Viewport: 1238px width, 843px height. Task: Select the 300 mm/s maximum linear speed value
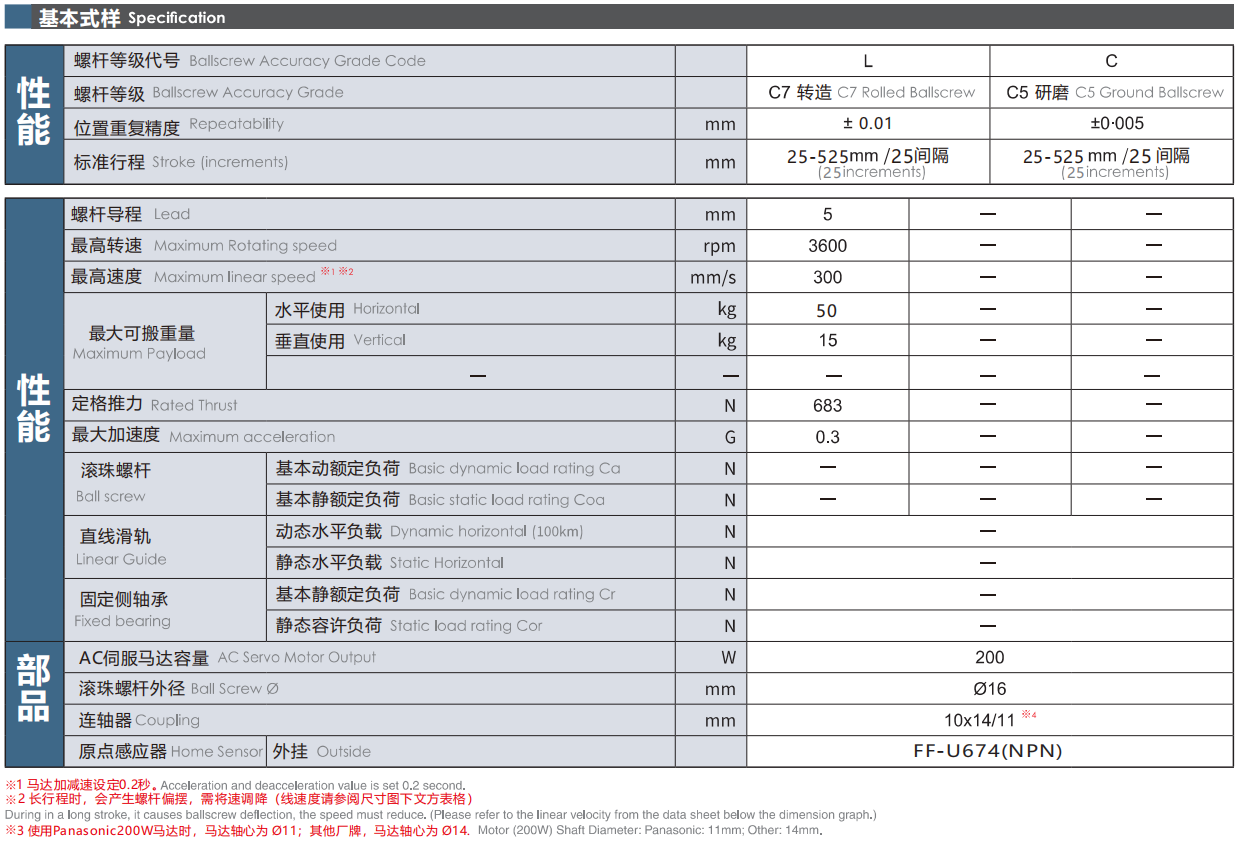point(827,277)
